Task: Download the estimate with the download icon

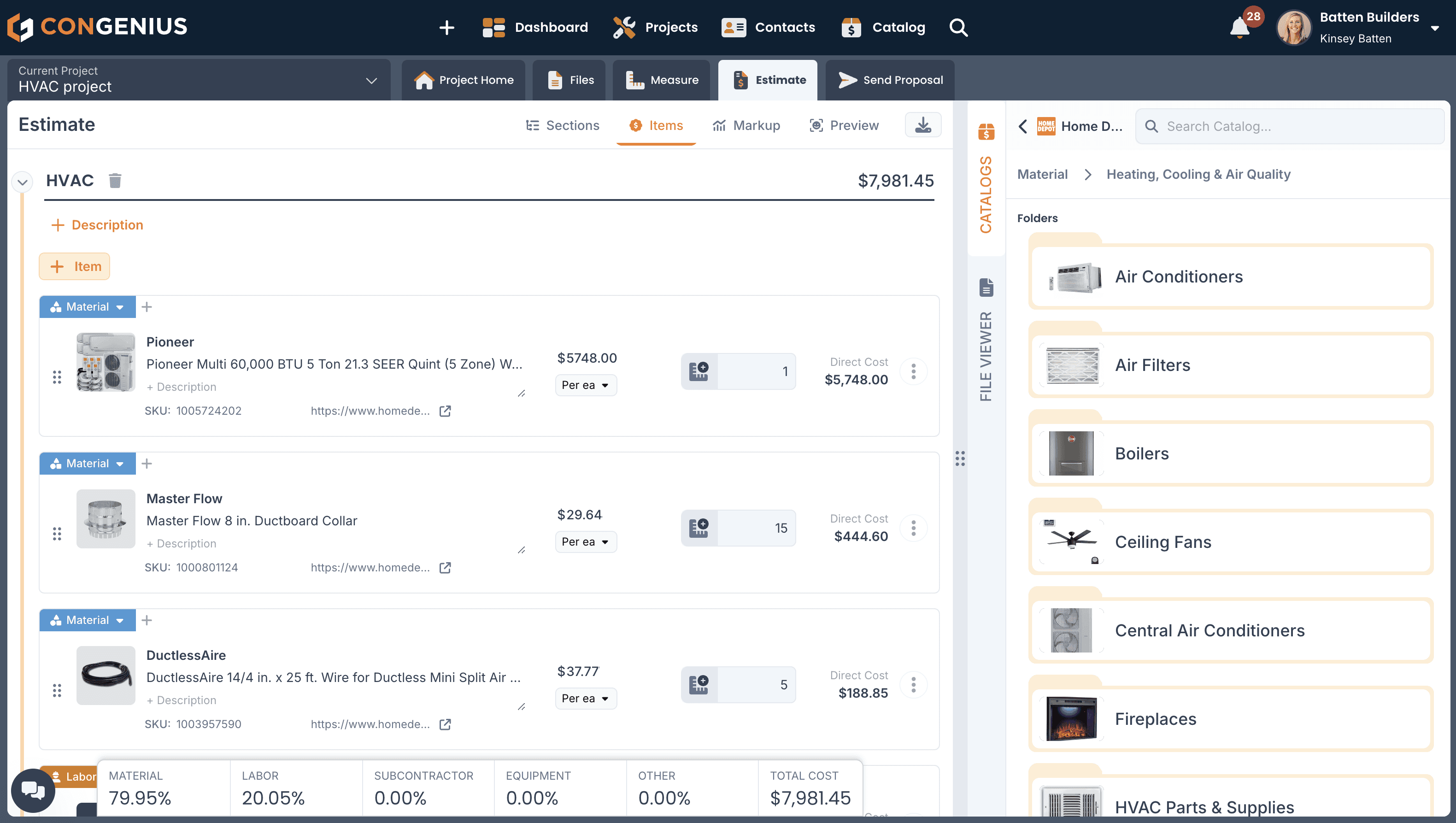Action: pyautogui.click(x=923, y=125)
